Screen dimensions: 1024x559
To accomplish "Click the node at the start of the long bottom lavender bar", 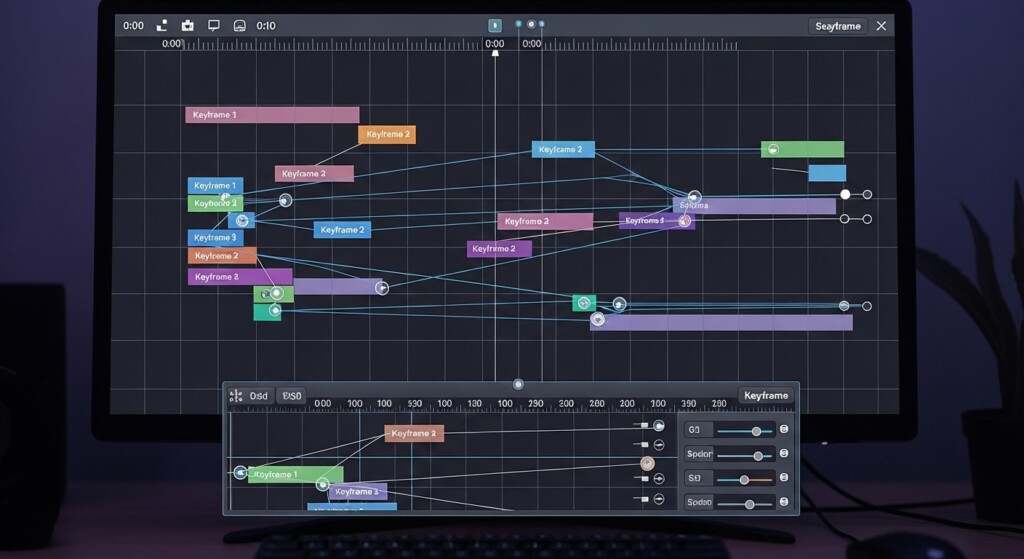I will click(598, 319).
